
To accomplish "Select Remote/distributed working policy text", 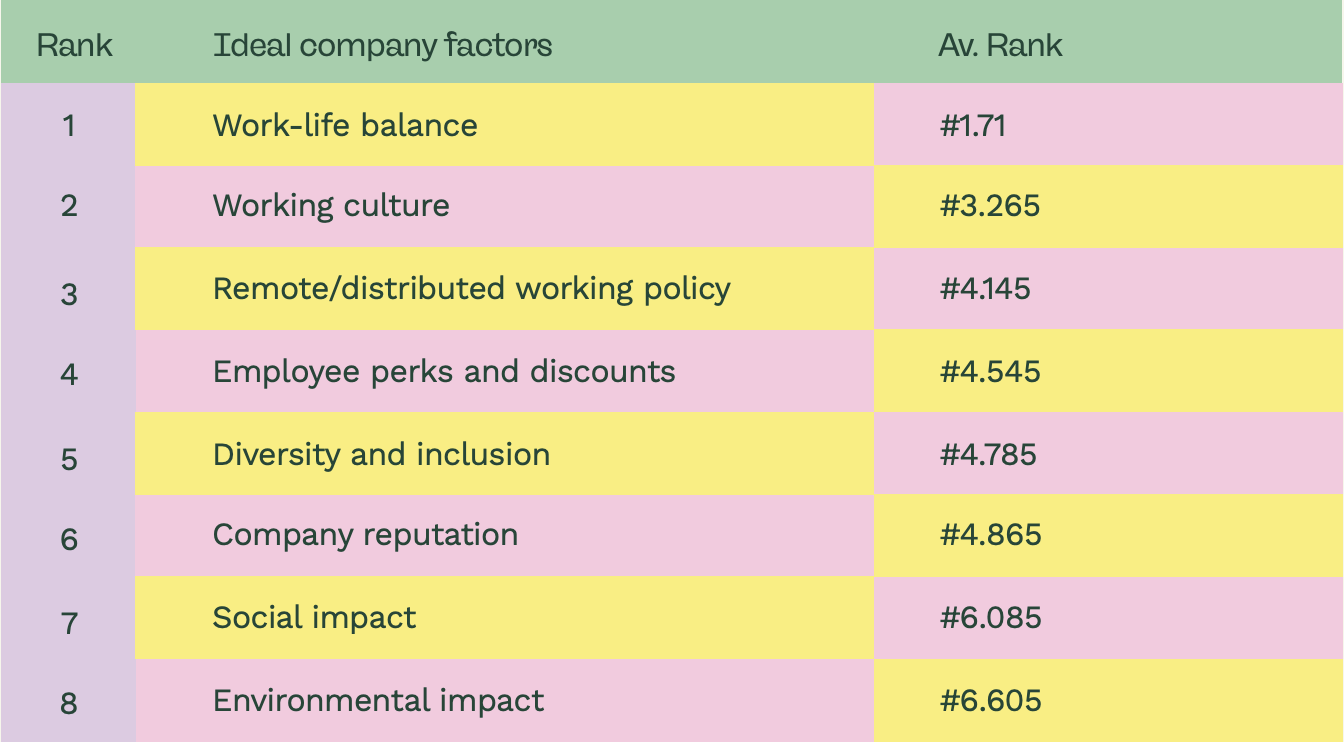I will coord(471,289).
